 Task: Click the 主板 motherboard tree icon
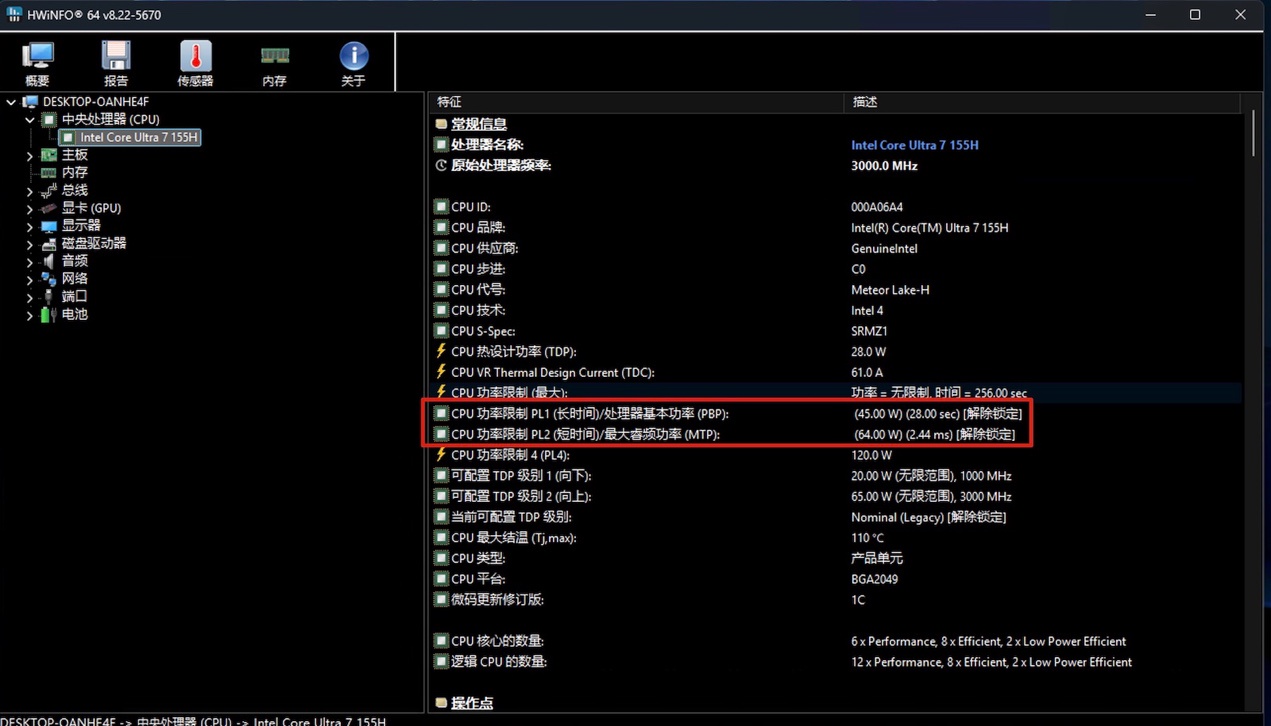pyautogui.click(x=49, y=155)
